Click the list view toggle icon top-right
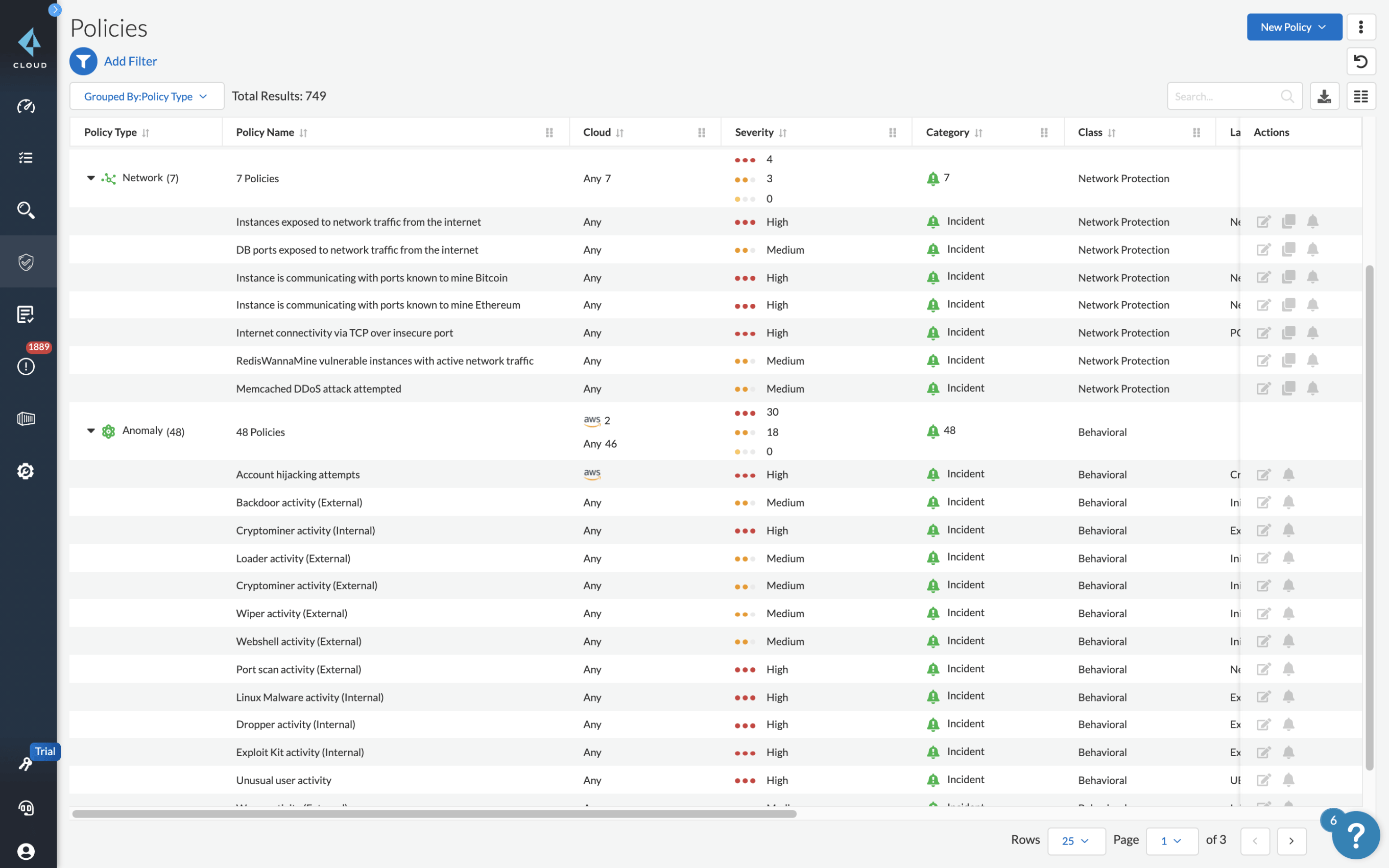The width and height of the screenshot is (1389, 868). coord(1361,96)
